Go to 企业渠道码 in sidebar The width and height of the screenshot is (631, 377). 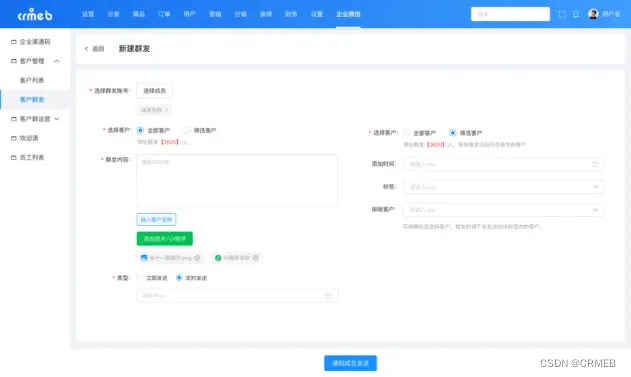35,42
